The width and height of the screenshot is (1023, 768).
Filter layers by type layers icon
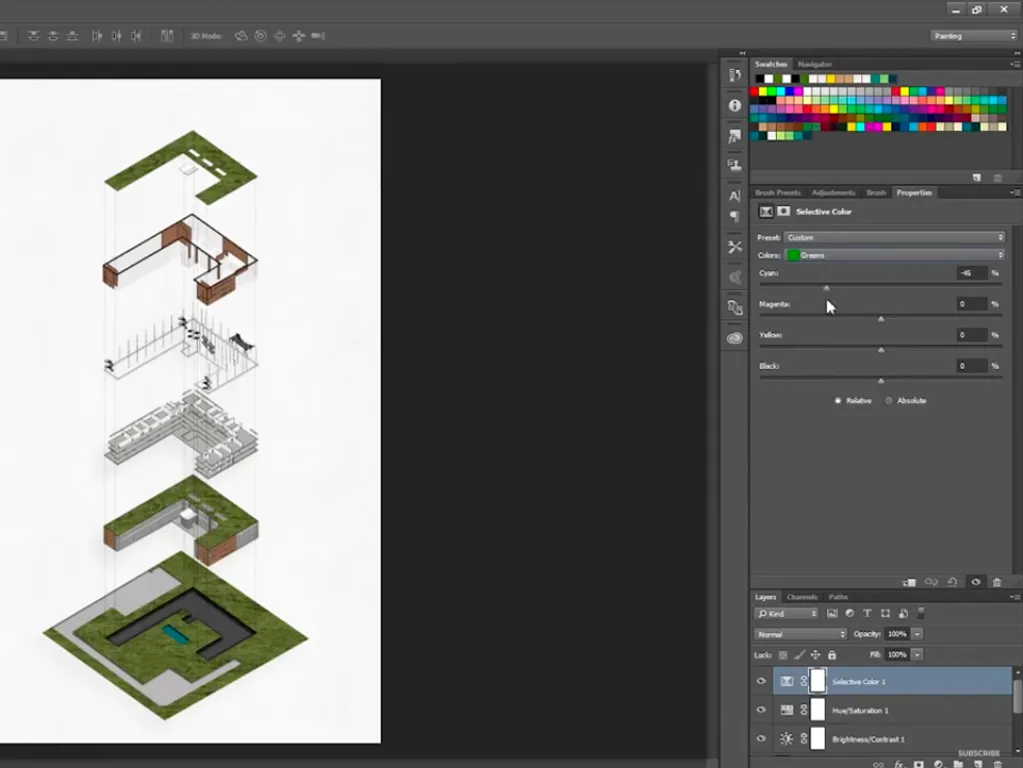[867, 613]
